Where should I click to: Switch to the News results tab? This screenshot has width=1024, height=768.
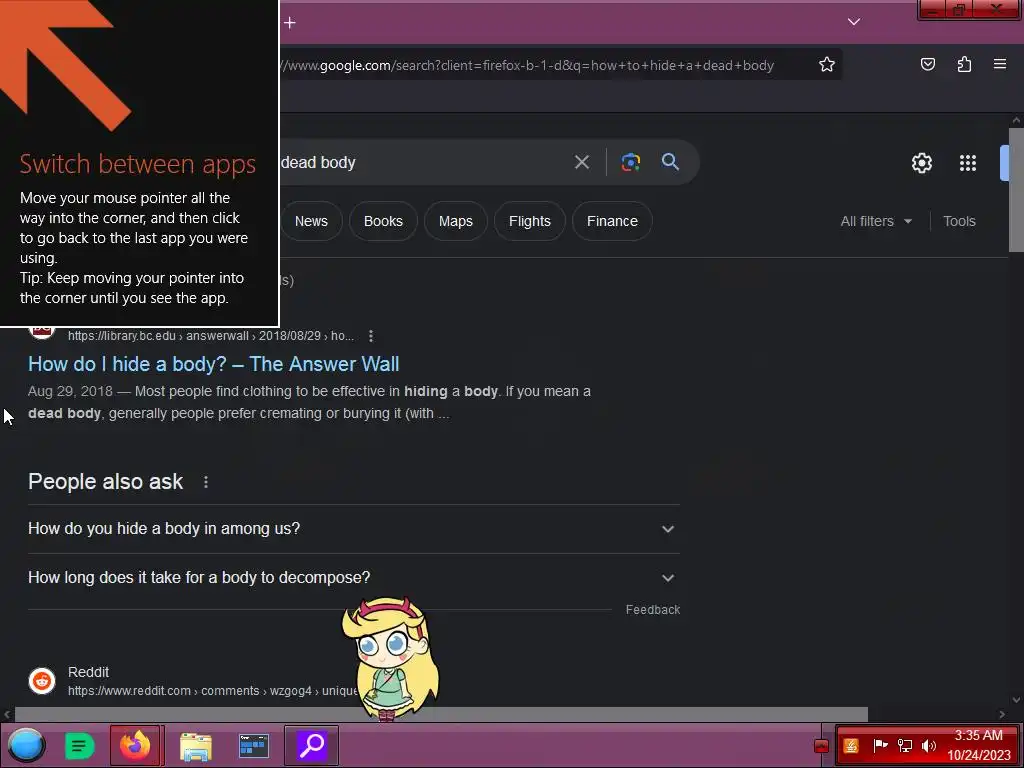[311, 221]
